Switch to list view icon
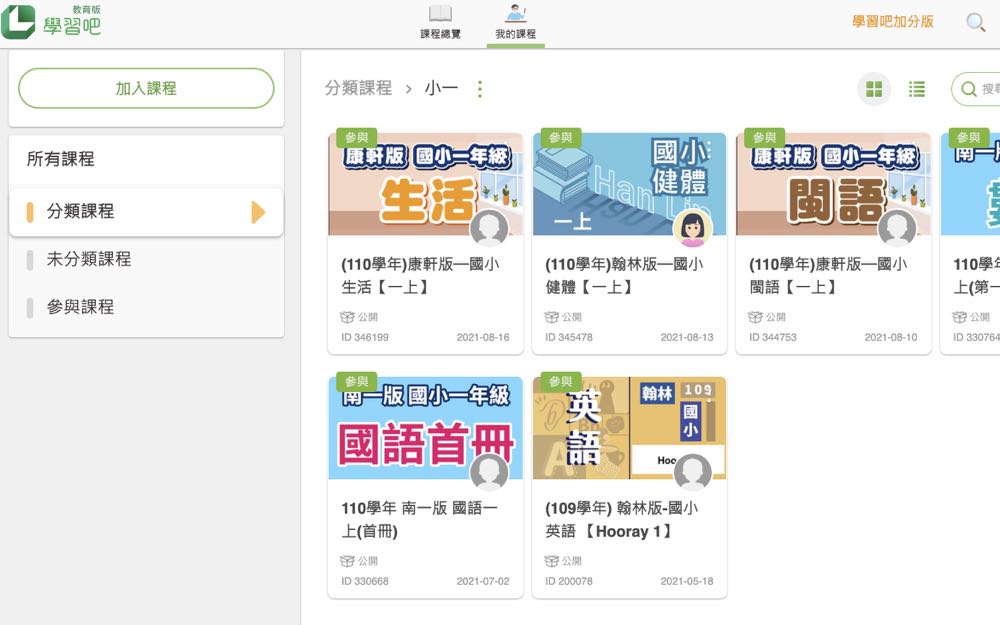The width and height of the screenshot is (1000, 625). [916, 89]
